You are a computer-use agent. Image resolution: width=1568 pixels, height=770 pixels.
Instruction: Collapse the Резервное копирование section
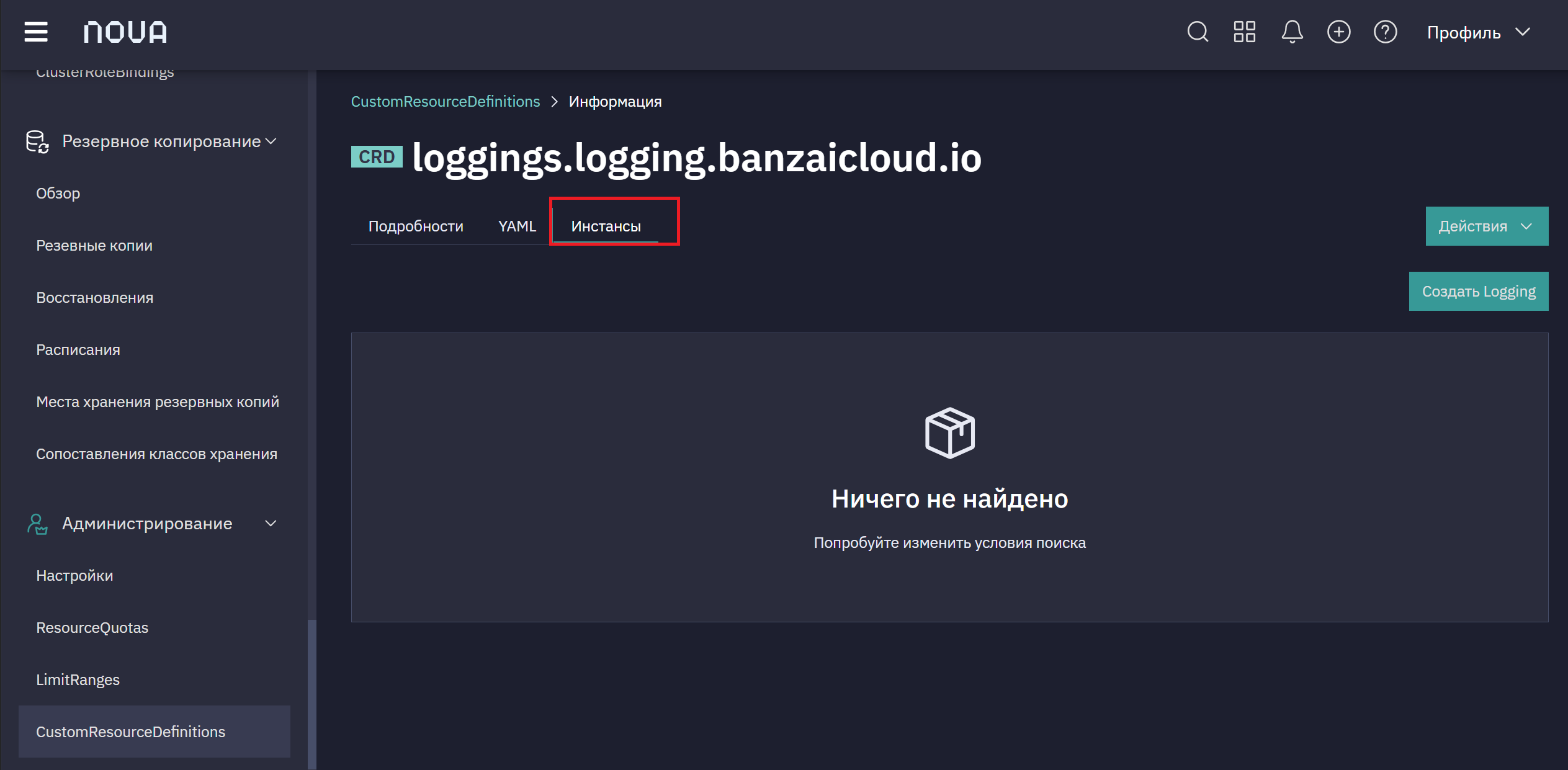coord(271,141)
